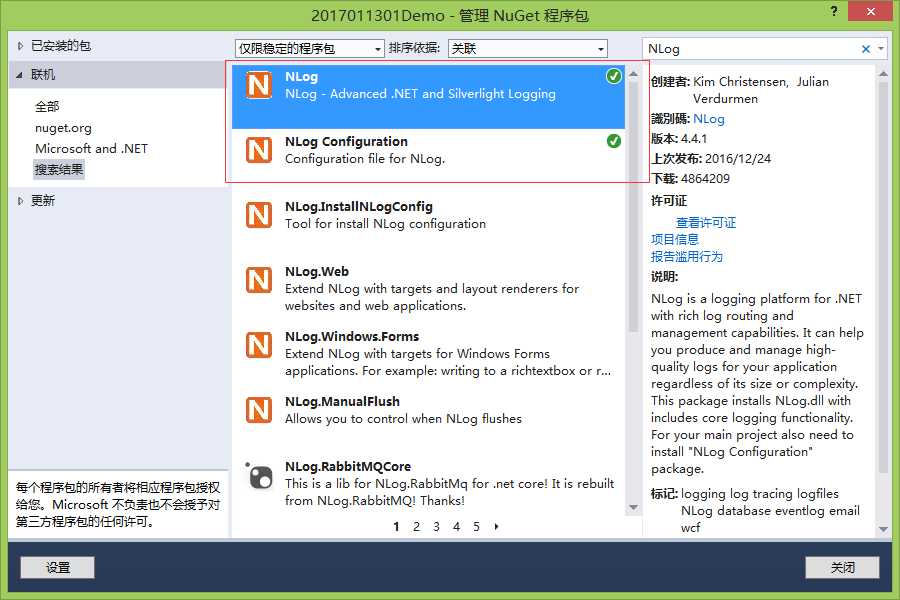Select the NLog.InstallNLogConfig package title
The width and height of the screenshot is (900, 600).
(359, 207)
